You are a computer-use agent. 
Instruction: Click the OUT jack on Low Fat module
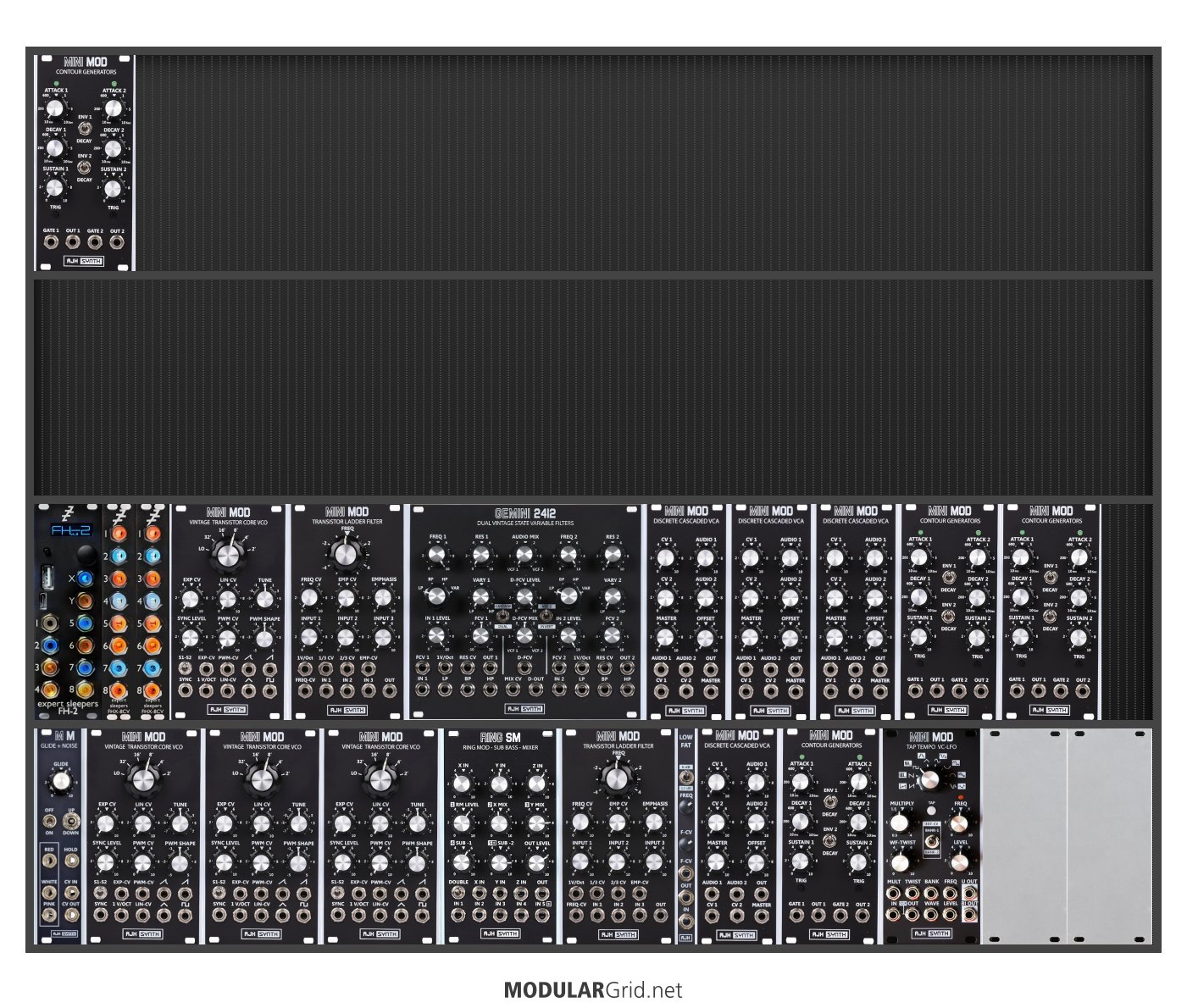pyautogui.click(x=685, y=897)
